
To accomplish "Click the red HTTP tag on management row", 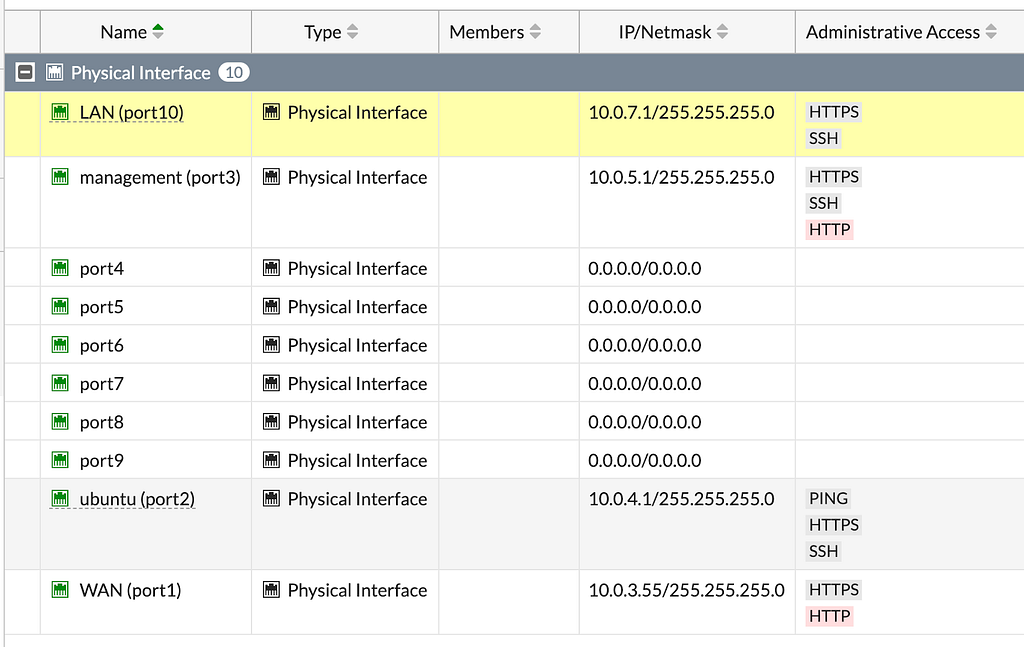I will point(829,229).
